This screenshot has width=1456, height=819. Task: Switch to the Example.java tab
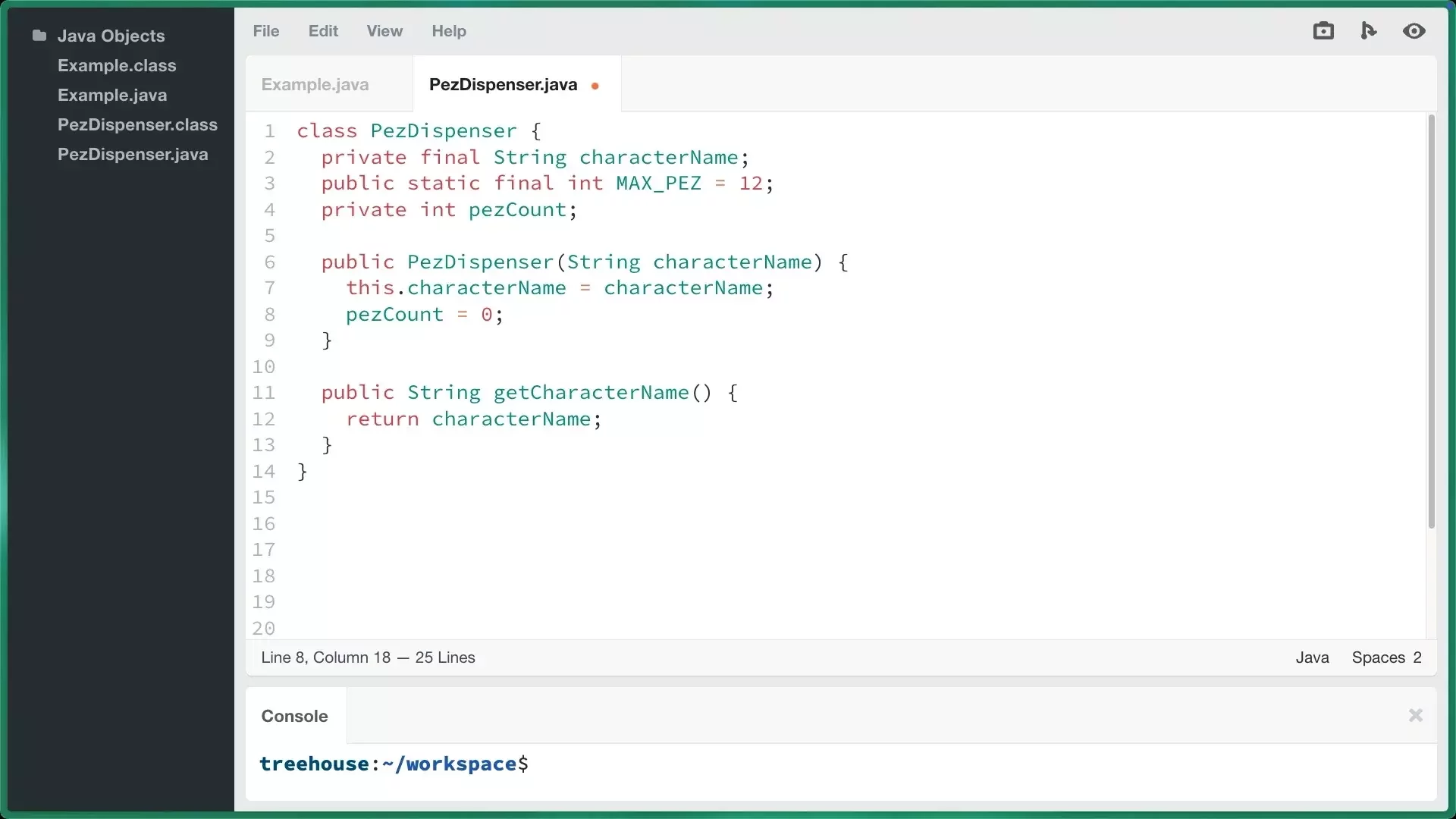[315, 85]
